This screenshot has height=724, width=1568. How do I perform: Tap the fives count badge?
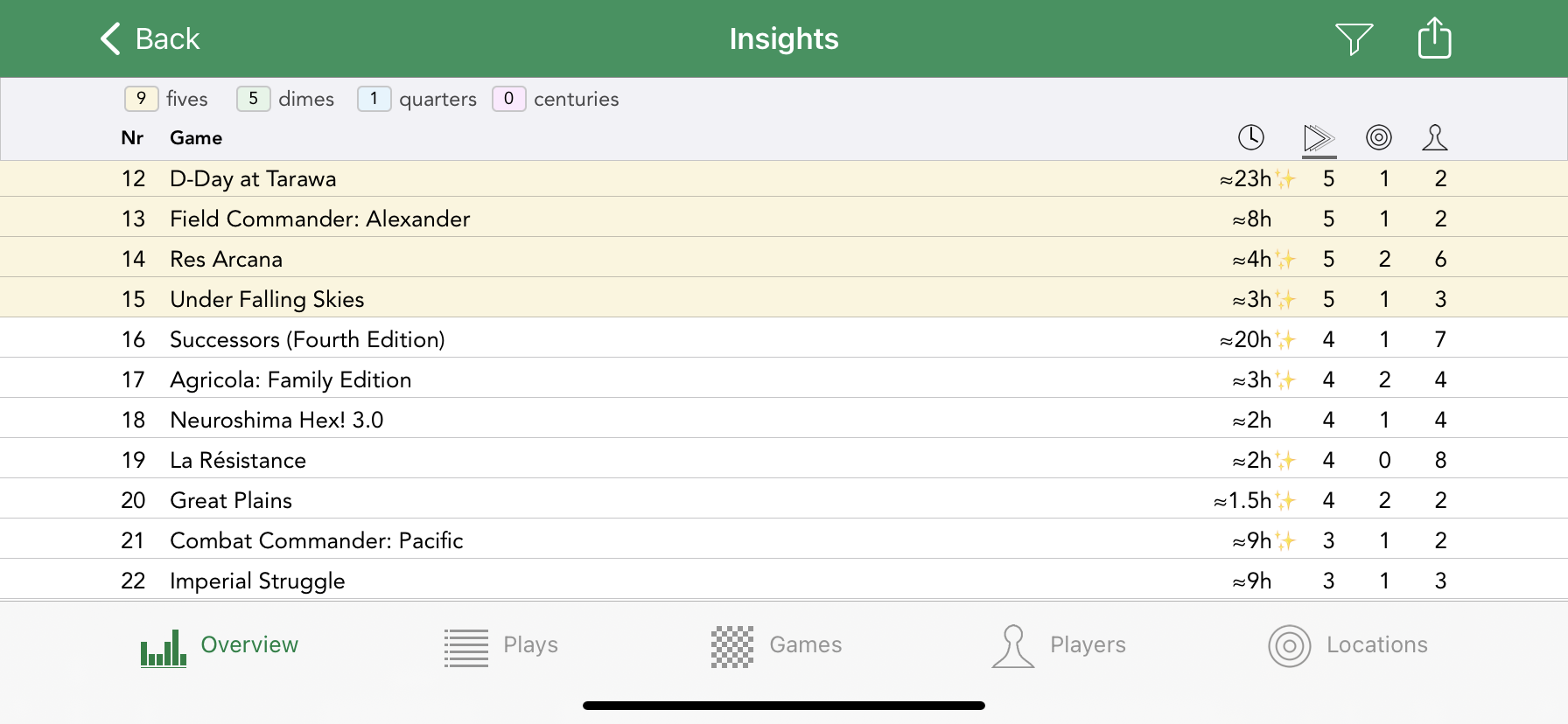[141, 99]
